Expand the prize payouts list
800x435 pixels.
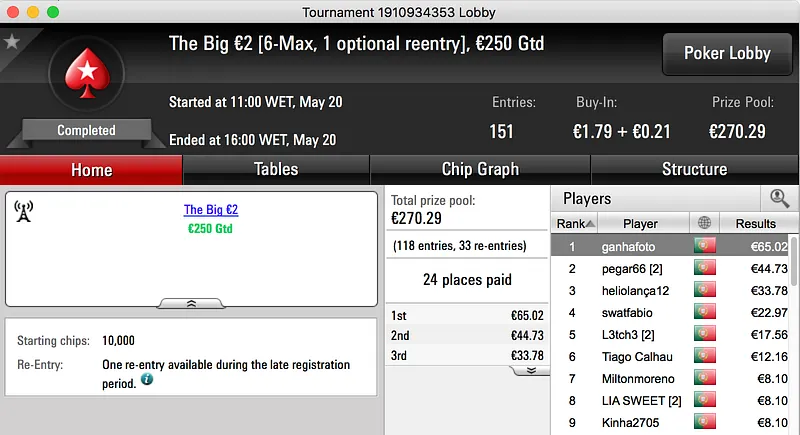[531, 370]
